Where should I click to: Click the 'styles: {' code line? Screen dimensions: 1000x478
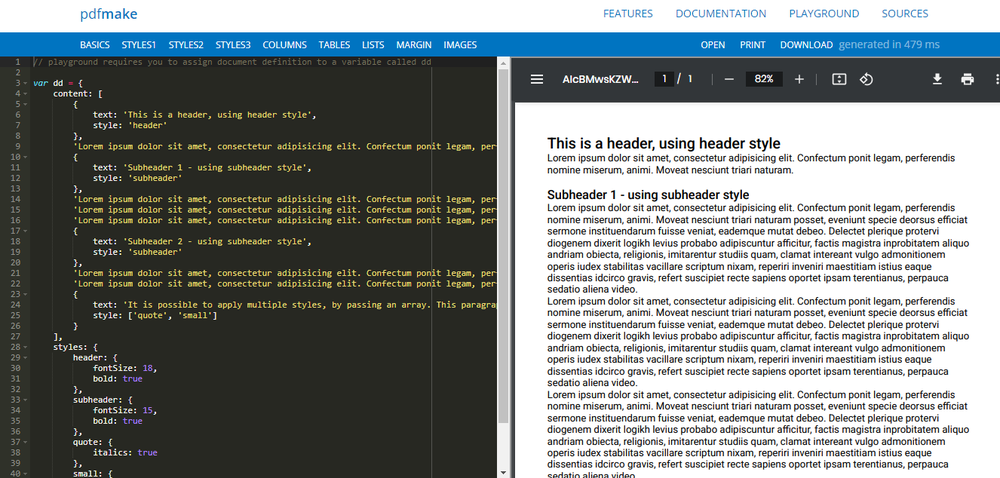click(x=75, y=347)
